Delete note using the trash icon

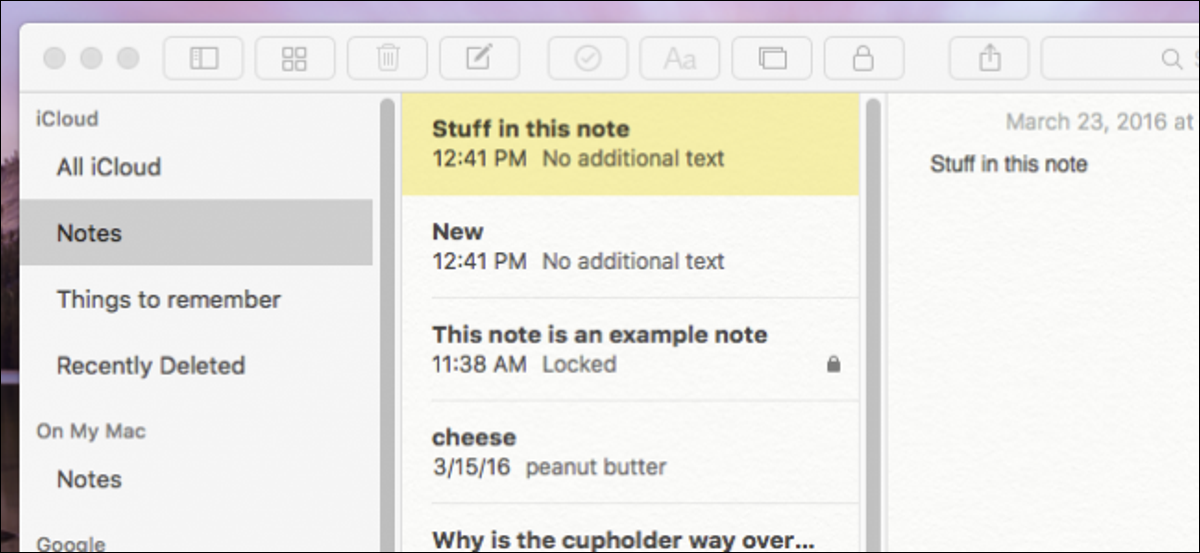(387, 58)
